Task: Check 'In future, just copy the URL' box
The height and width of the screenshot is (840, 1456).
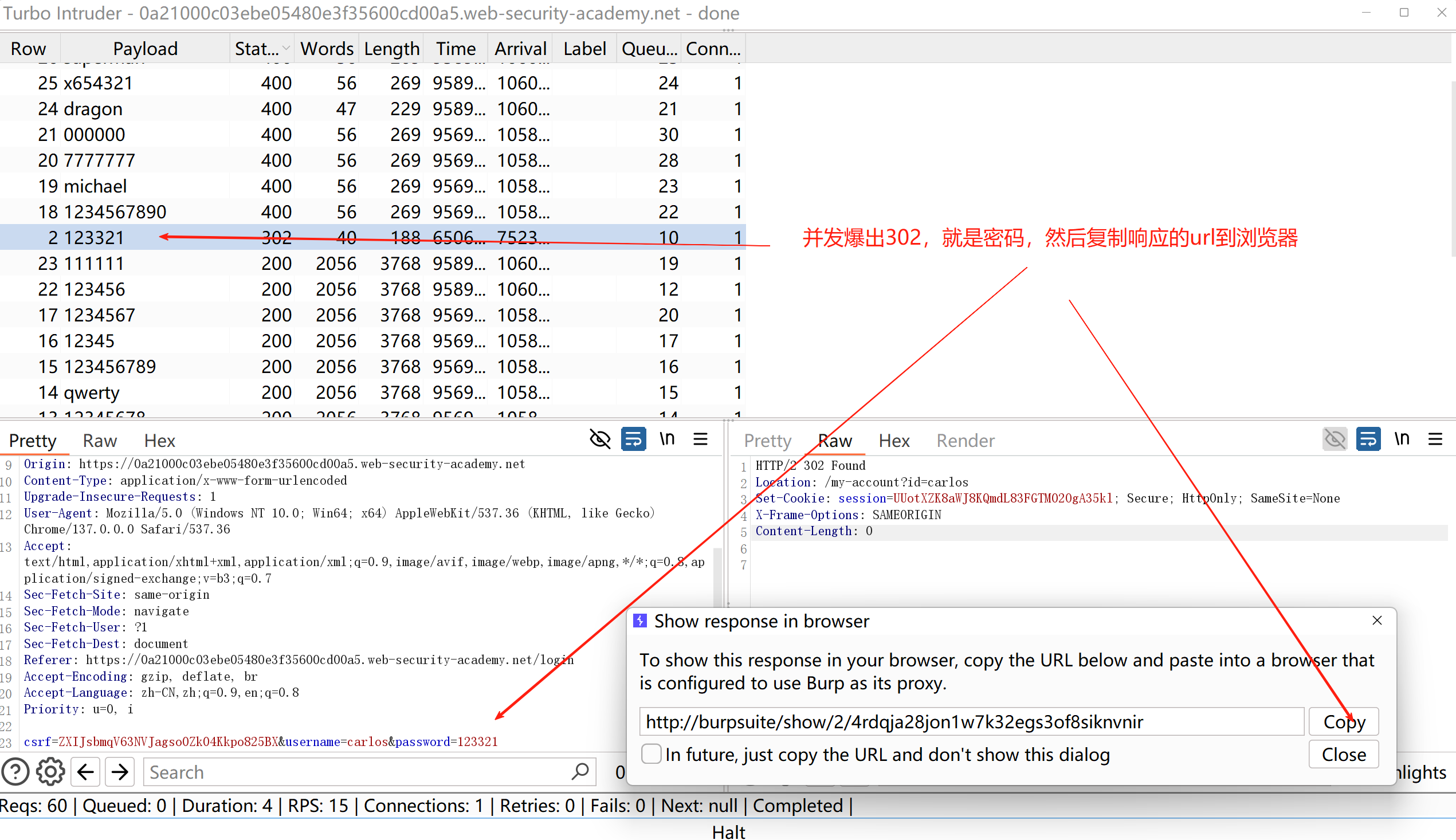Action: (x=652, y=754)
